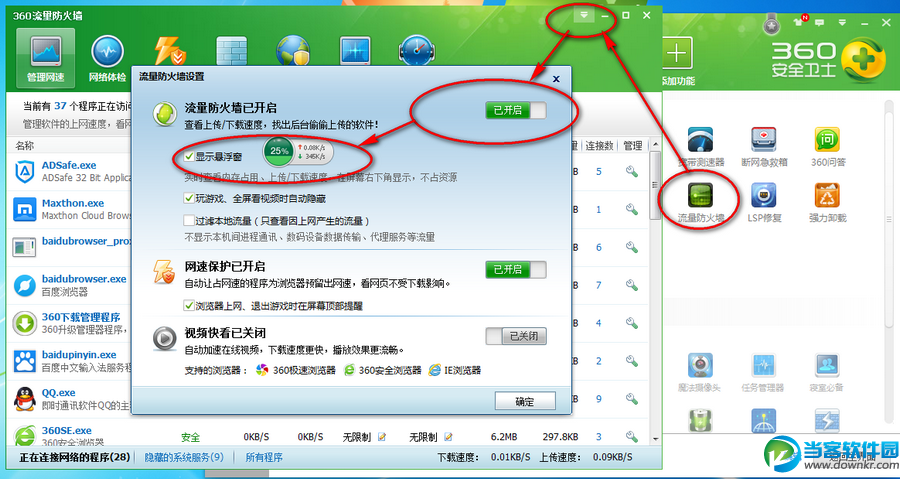Open LSP修复 in 360安全卫士 window
The width and height of the screenshot is (900, 479).
coord(763,202)
